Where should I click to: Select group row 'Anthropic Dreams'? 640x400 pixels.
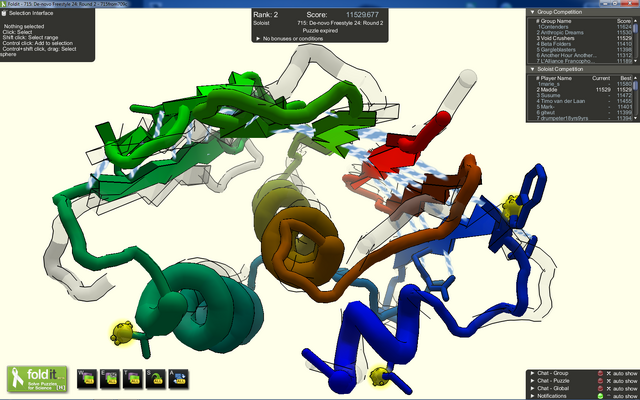tap(584, 33)
